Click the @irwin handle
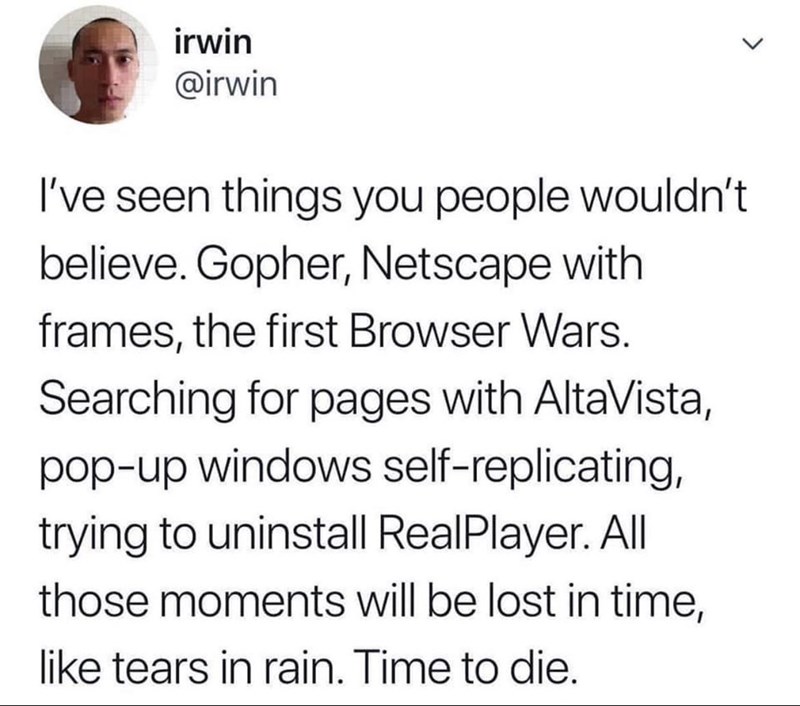 (x=226, y=85)
